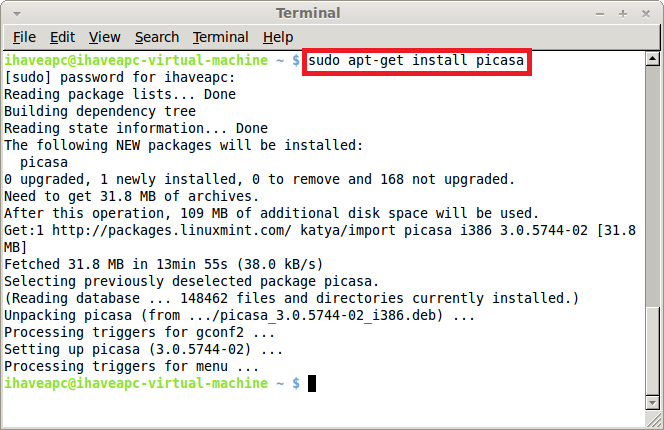Click 'Processing triggers for gconf2 ...' line

pos(140,333)
